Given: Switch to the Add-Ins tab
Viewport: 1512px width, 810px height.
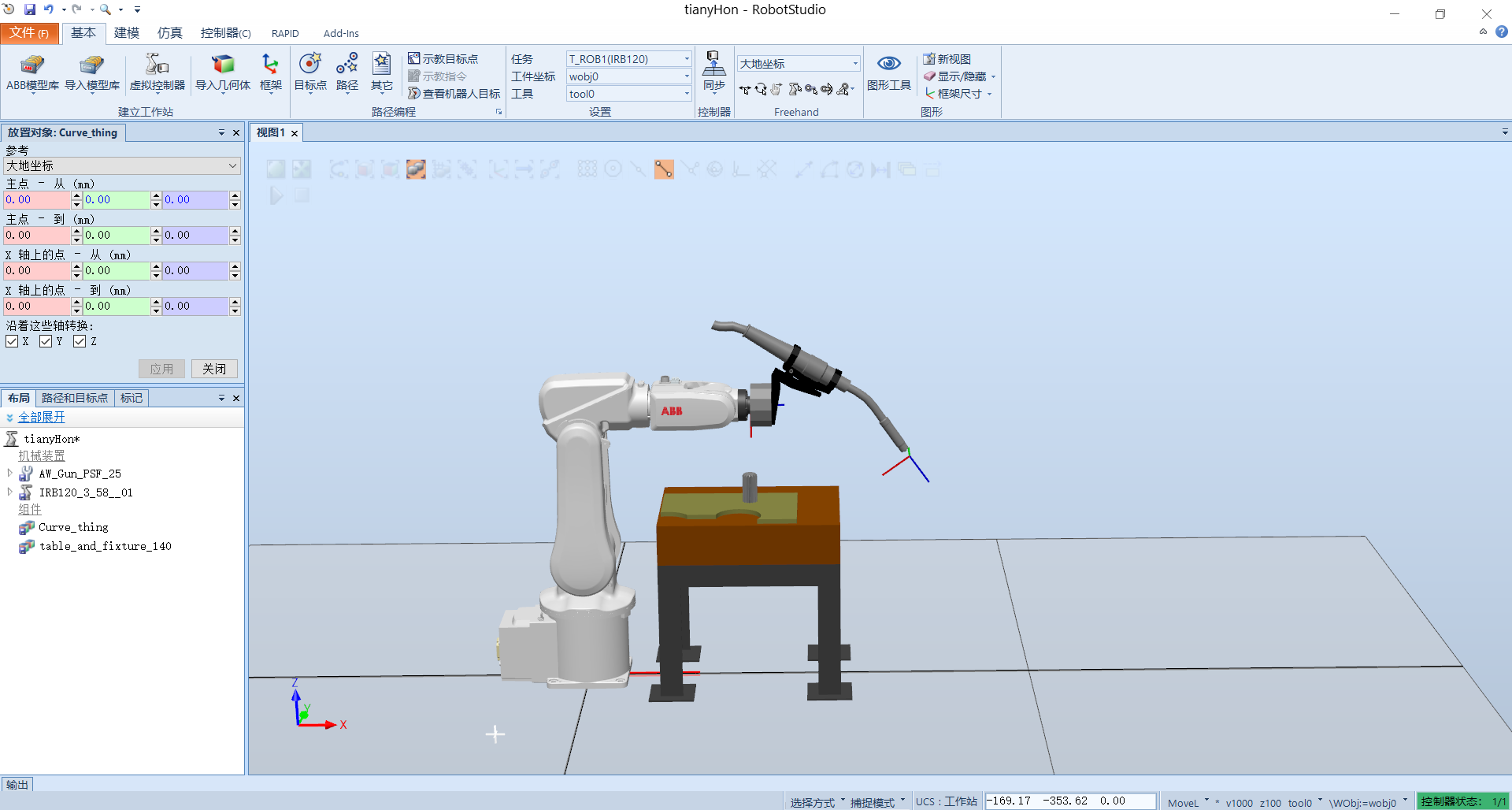Looking at the screenshot, I should click(x=341, y=33).
